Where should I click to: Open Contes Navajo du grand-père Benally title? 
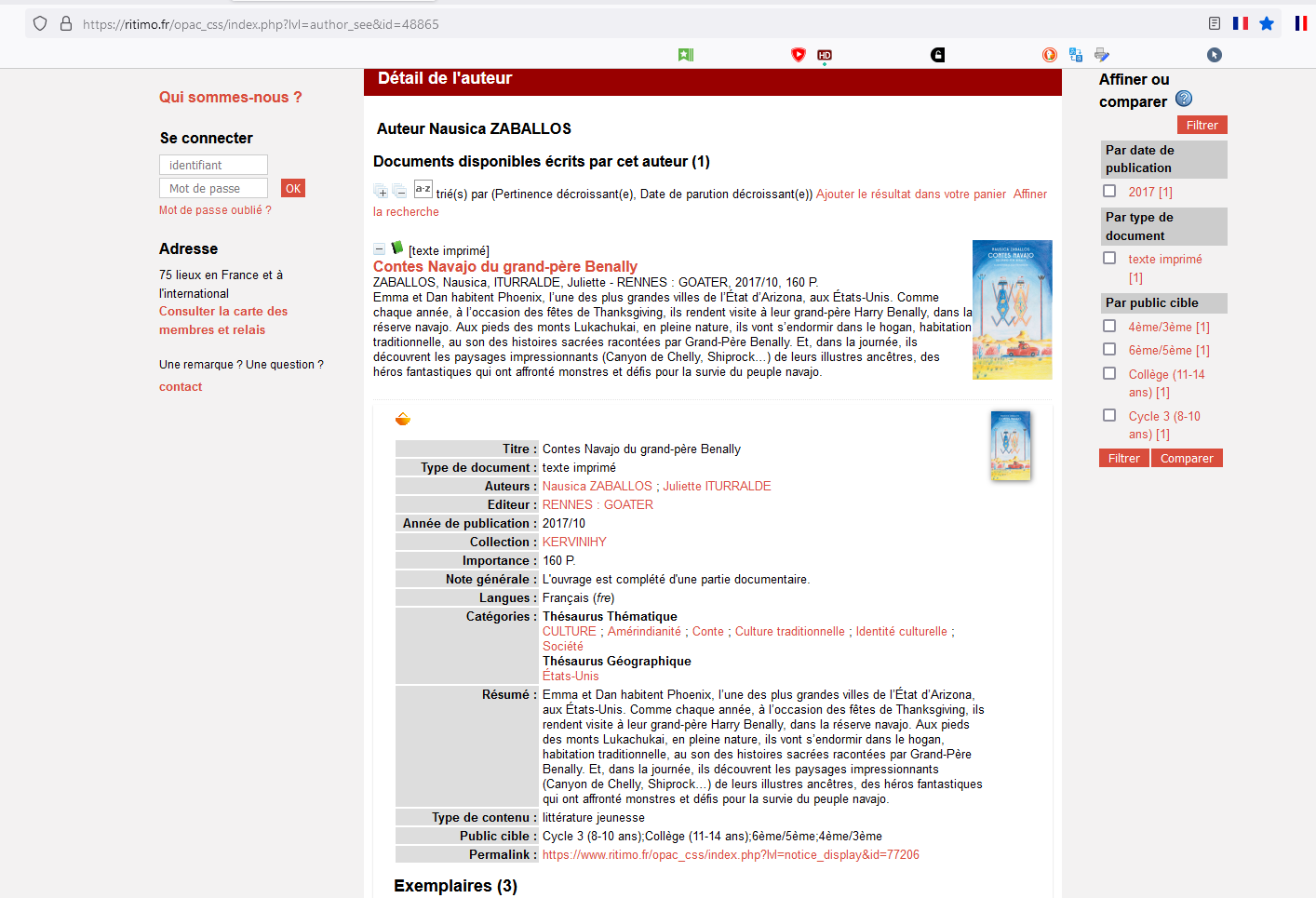click(x=505, y=266)
